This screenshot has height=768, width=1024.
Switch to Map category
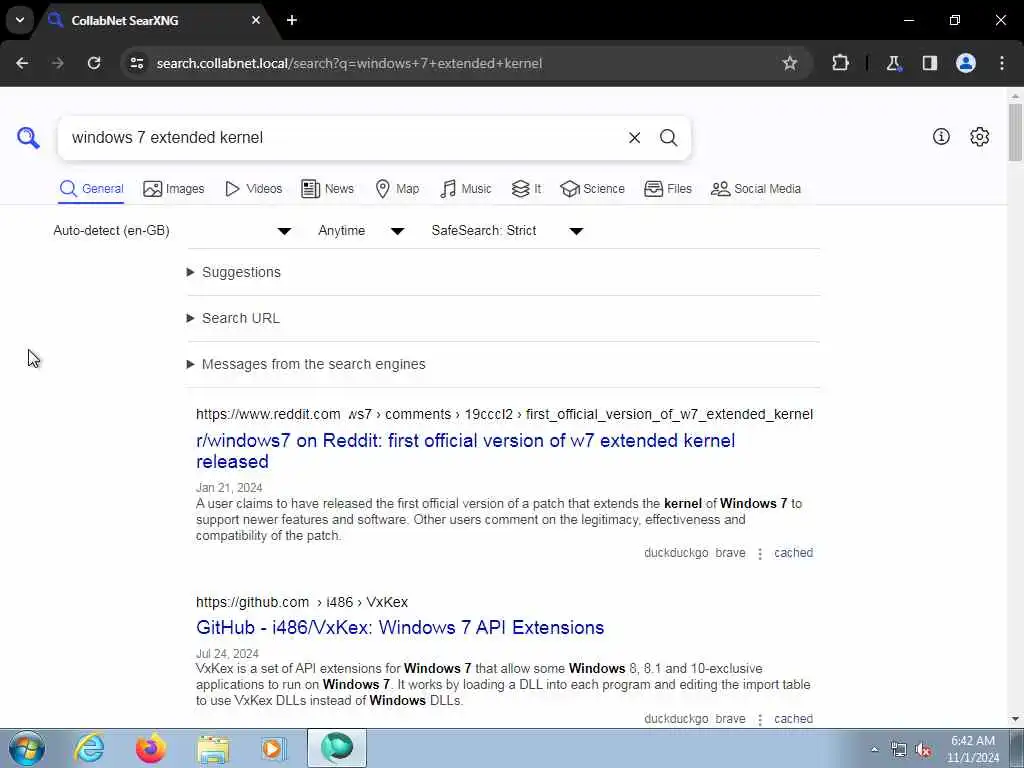click(x=397, y=189)
